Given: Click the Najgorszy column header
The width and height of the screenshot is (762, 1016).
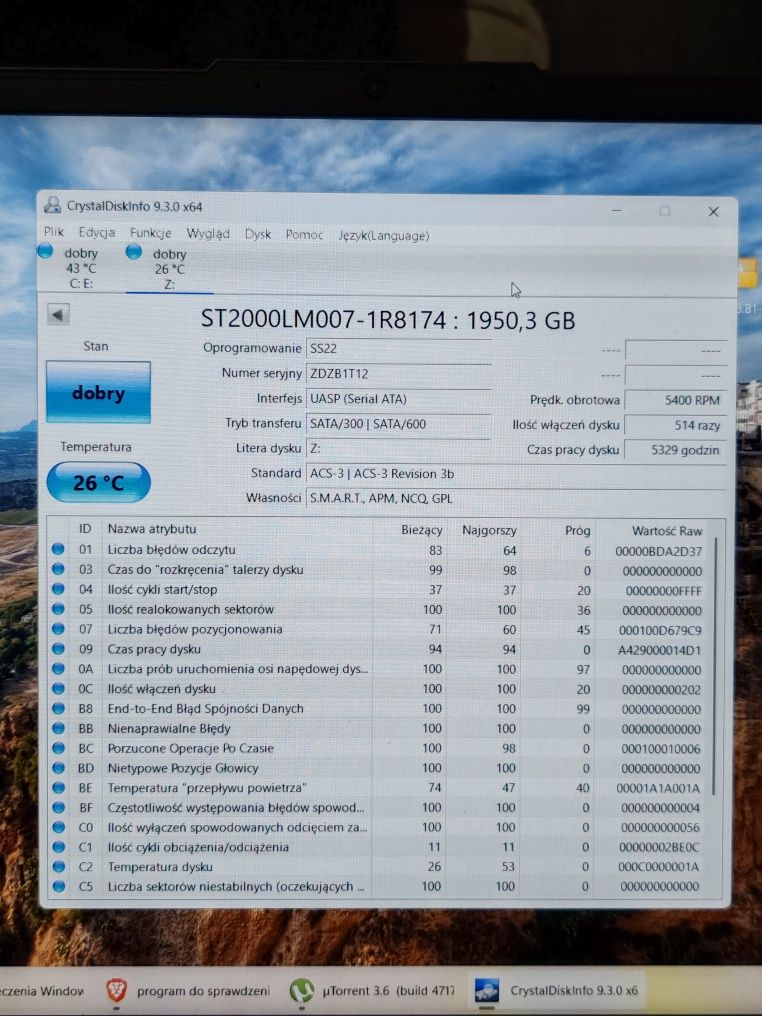Looking at the screenshot, I should 489,530.
